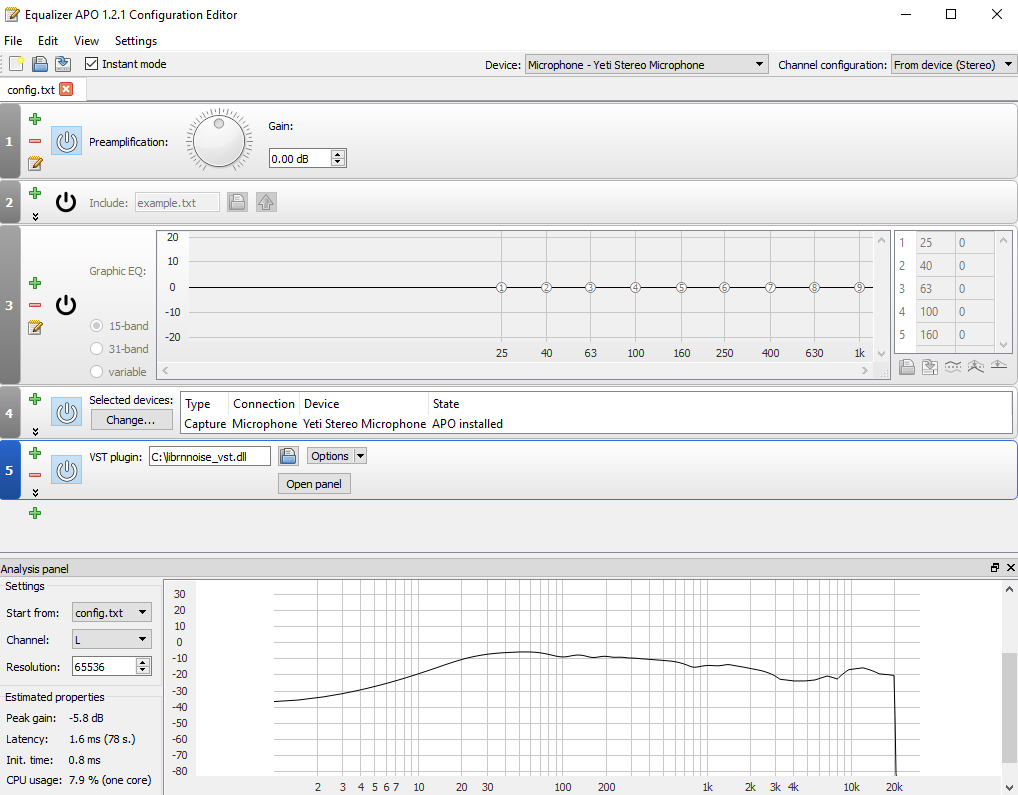Adjust the Preamplification gain knob
The width and height of the screenshot is (1018, 795).
[x=218, y=140]
